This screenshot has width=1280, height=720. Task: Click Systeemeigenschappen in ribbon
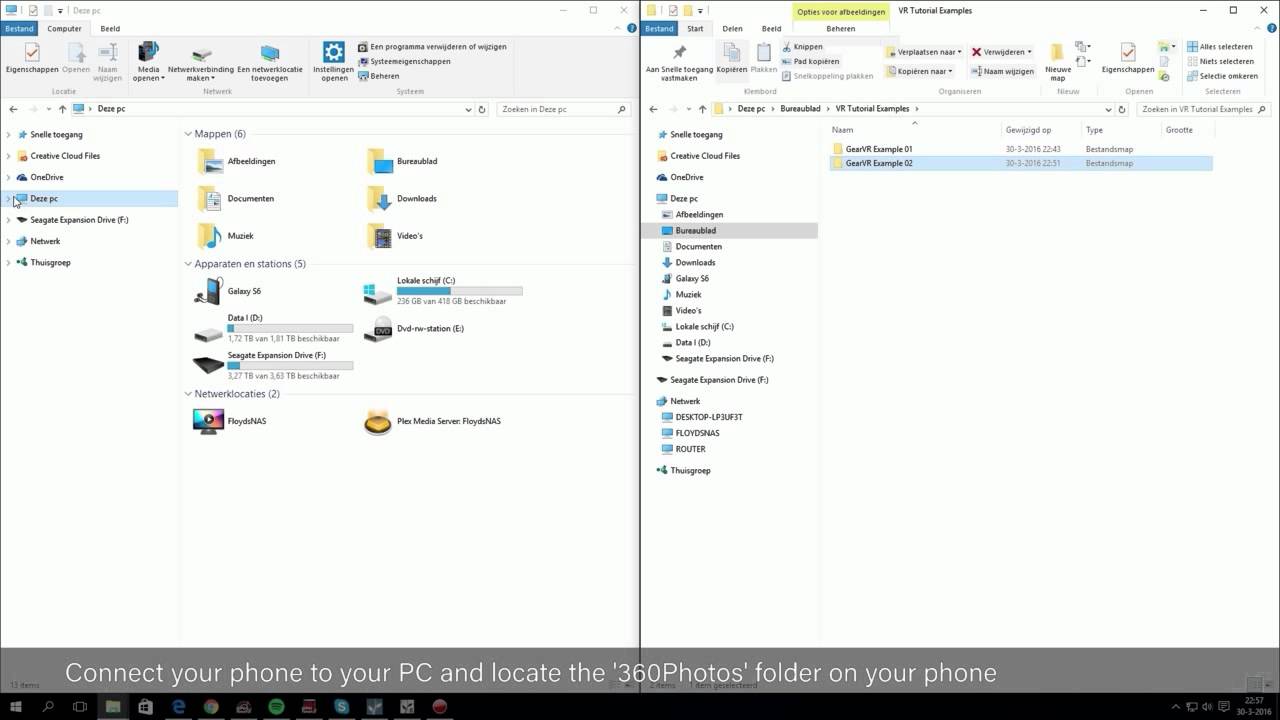click(x=404, y=61)
